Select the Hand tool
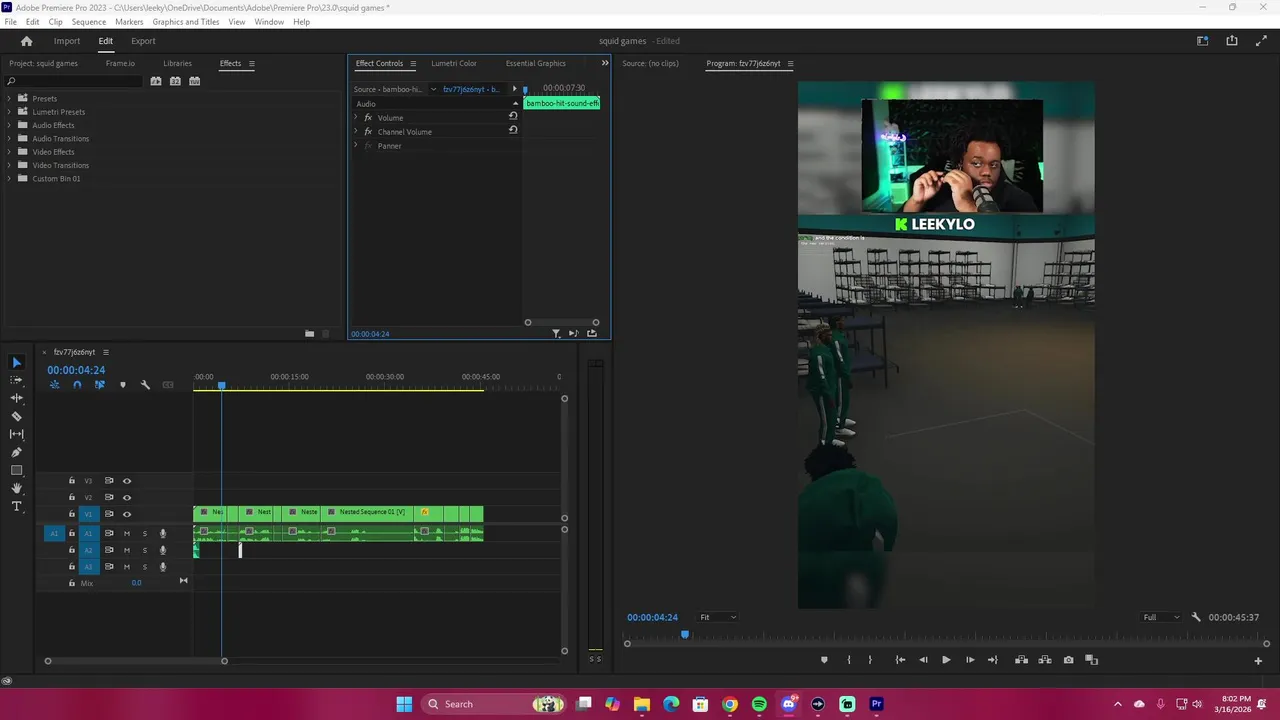Image resolution: width=1280 pixels, height=720 pixels. [16, 488]
